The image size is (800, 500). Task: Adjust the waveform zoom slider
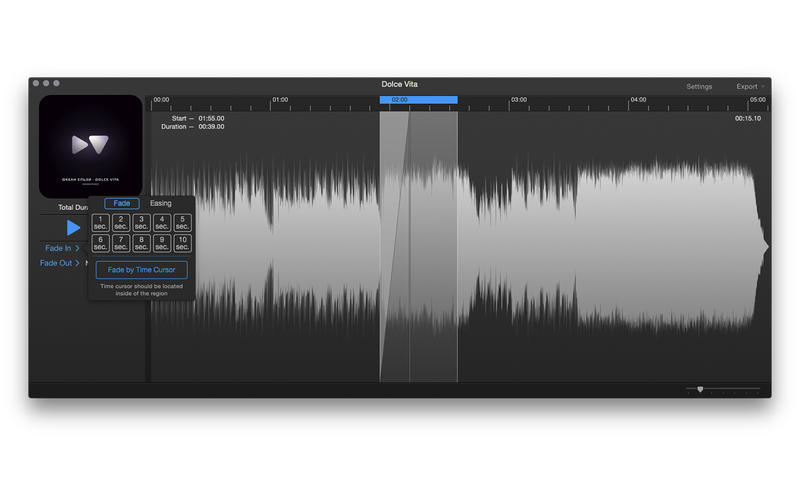(x=700, y=389)
